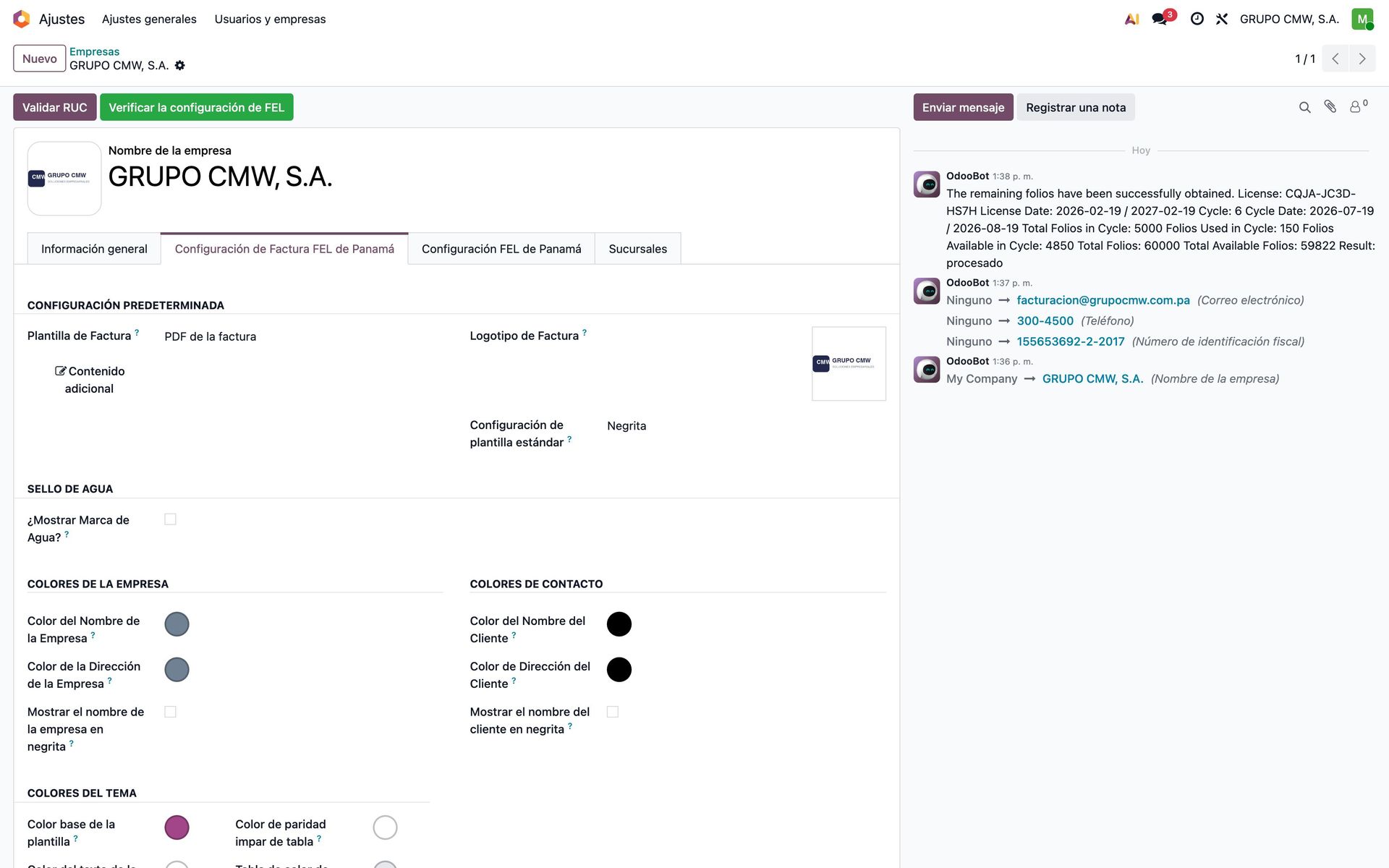Enable the Mostrar Marca de Agua checkbox
1389x868 pixels.
click(x=170, y=519)
